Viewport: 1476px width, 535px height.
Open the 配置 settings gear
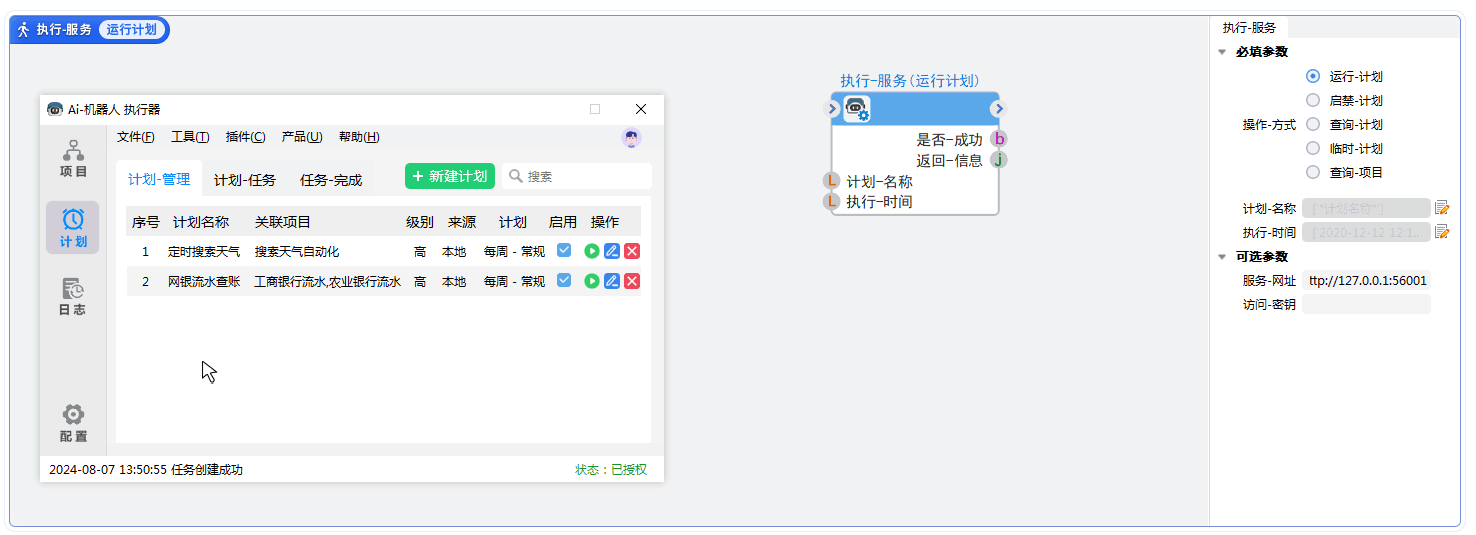(x=73, y=423)
